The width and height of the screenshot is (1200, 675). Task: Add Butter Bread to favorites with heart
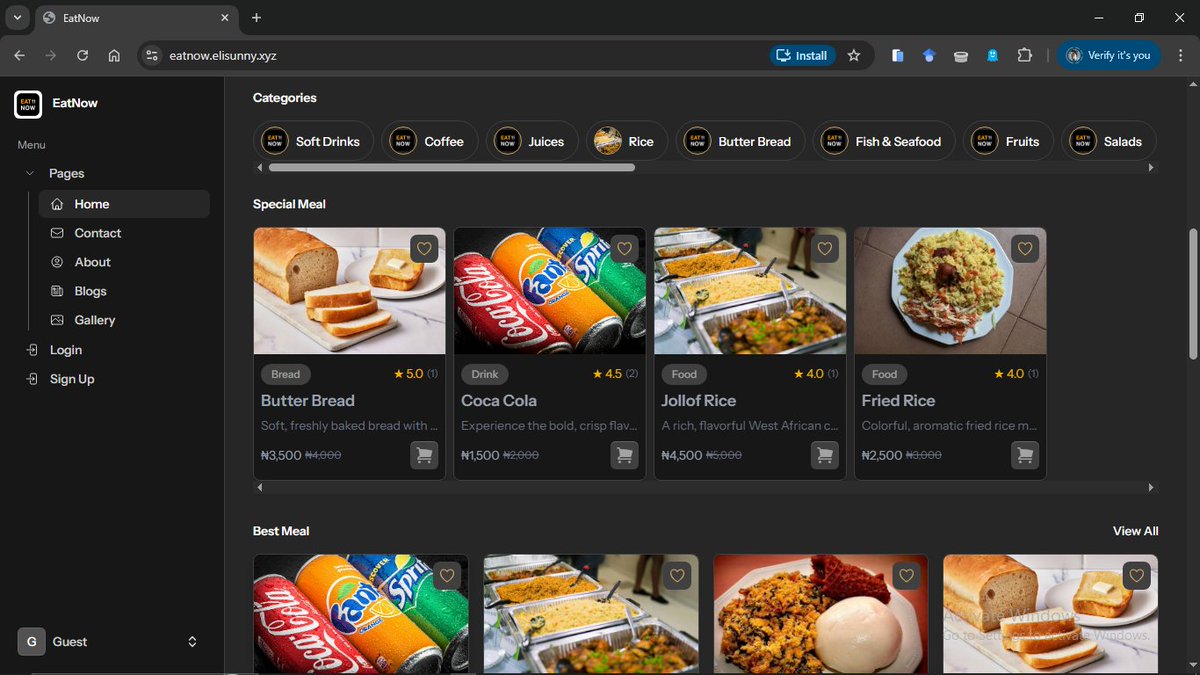coord(424,249)
